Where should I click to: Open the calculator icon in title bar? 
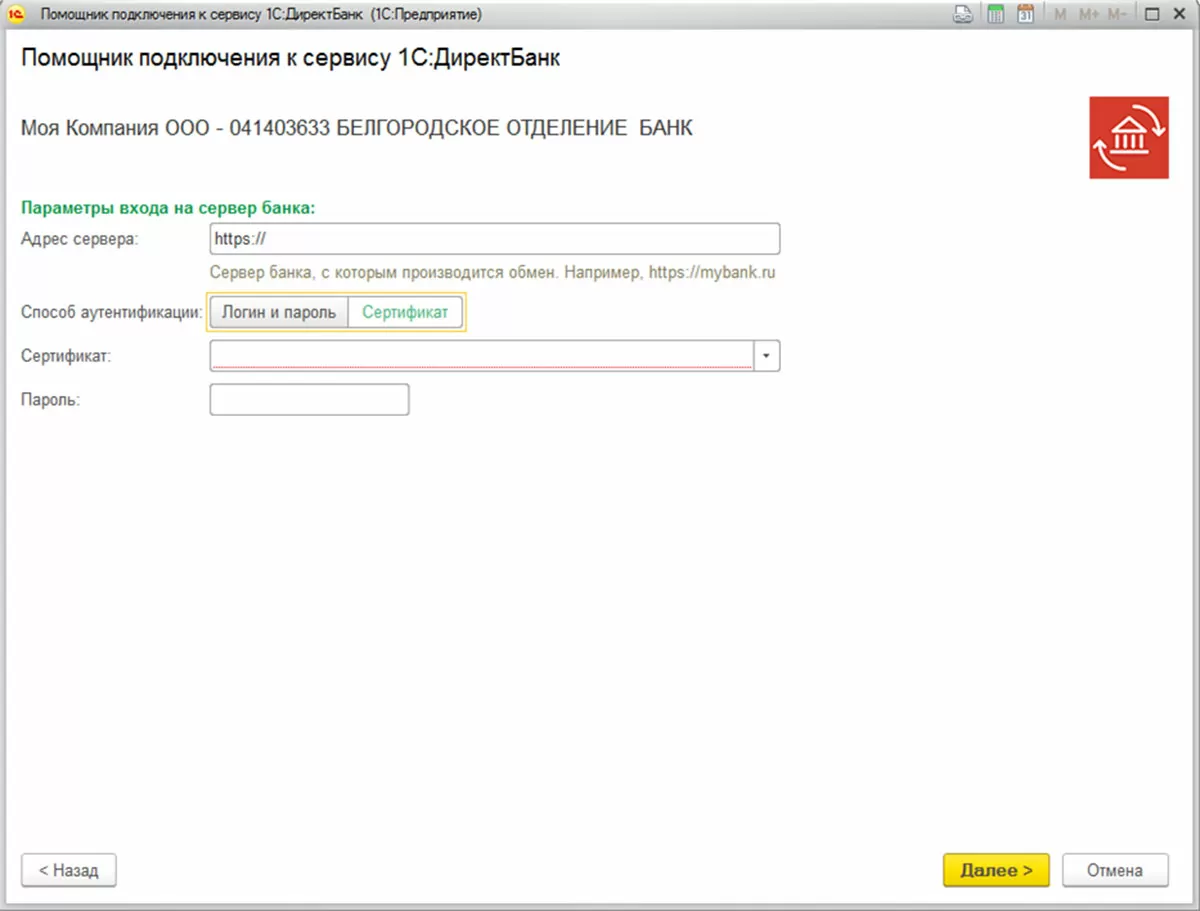pyautogui.click(x=995, y=15)
